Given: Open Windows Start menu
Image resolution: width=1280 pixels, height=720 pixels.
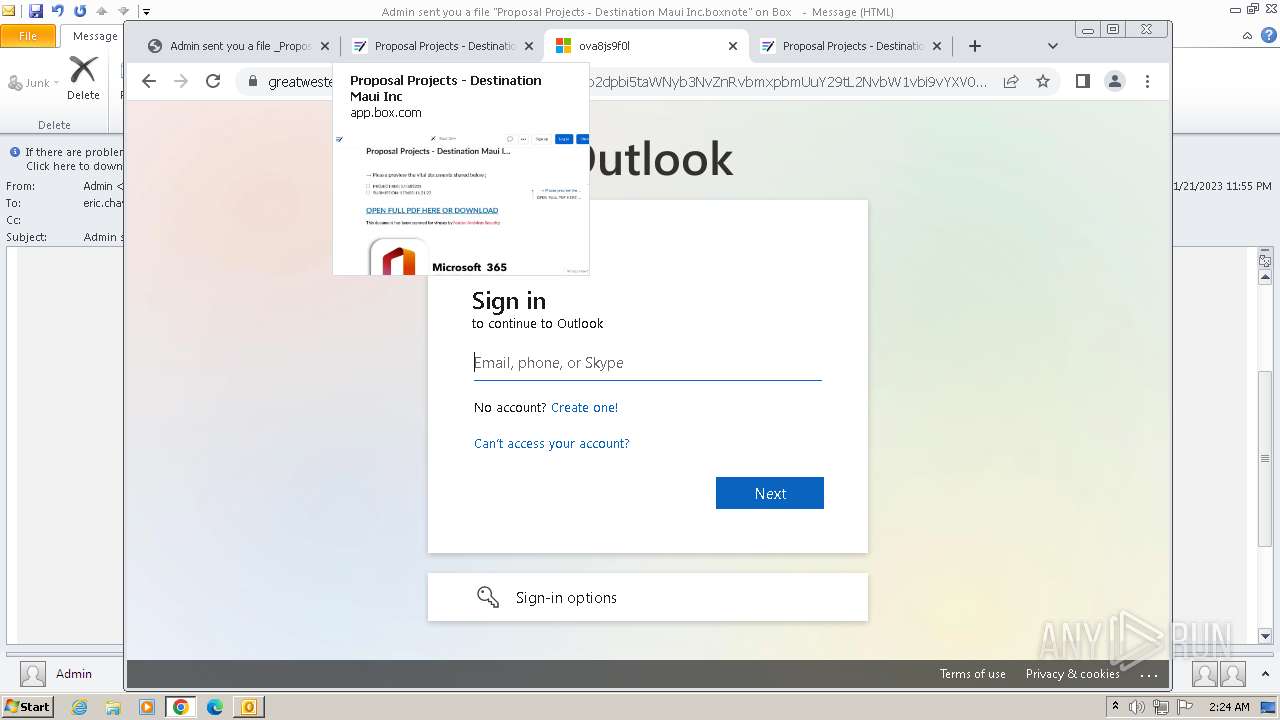Looking at the screenshot, I should (x=28, y=707).
